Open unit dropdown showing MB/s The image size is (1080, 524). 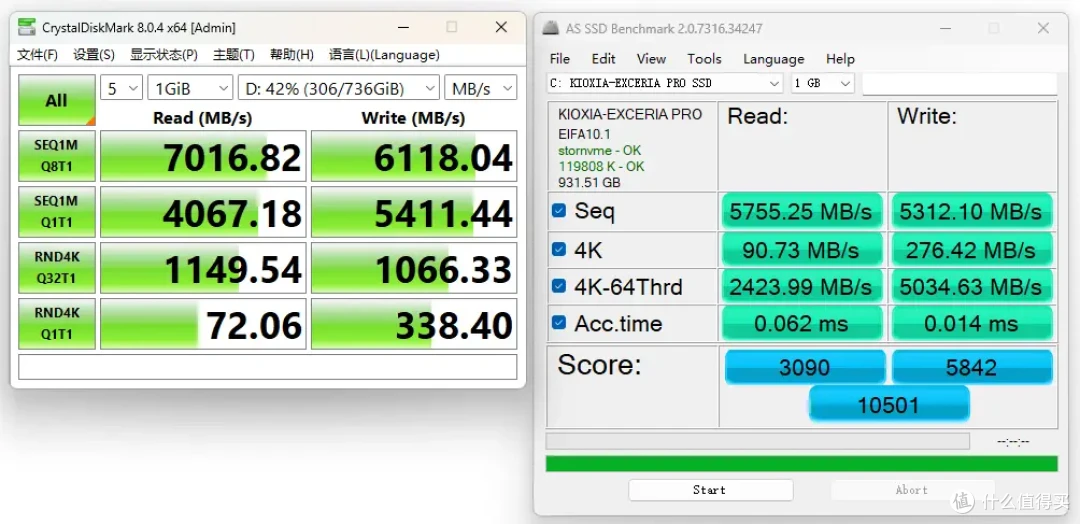480,89
